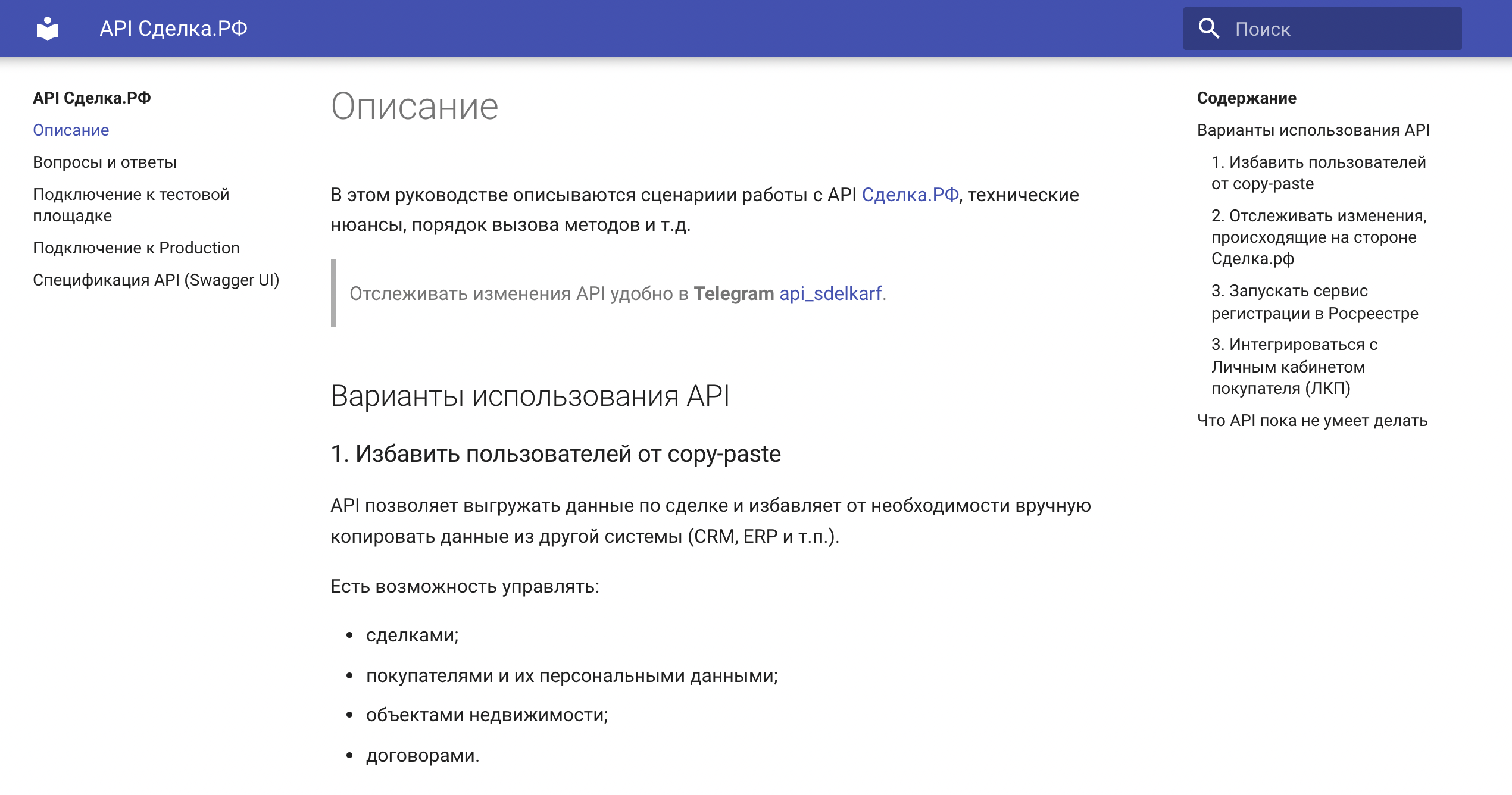This screenshot has height=795, width=1512.
Task: Click the bold word Telegram in the note
Action: click(733, 293)
